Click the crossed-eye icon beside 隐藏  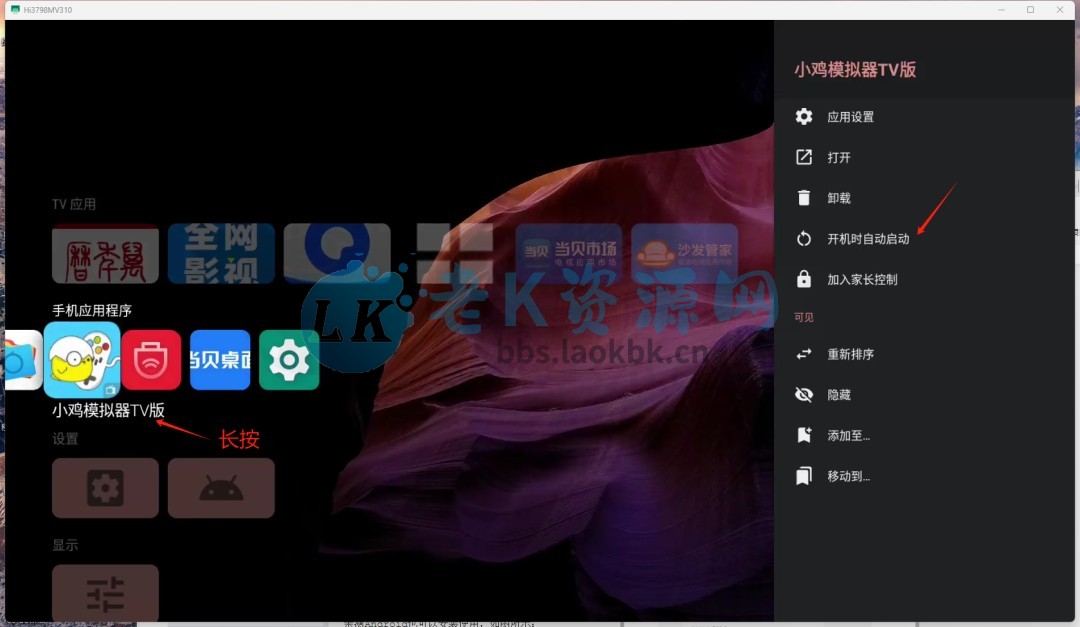click(x=804, y=395)
